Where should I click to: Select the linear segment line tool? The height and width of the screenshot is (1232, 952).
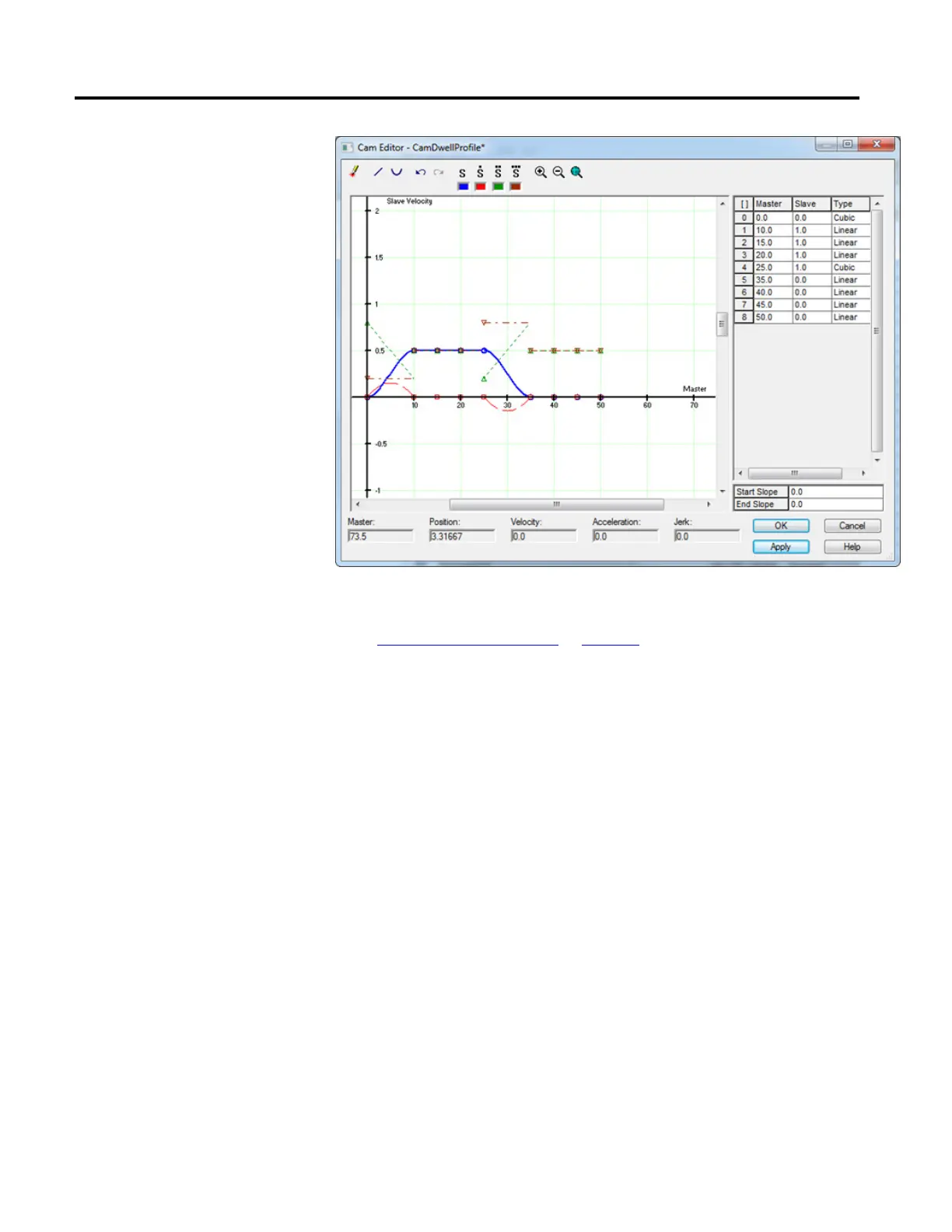coord(378,172)
